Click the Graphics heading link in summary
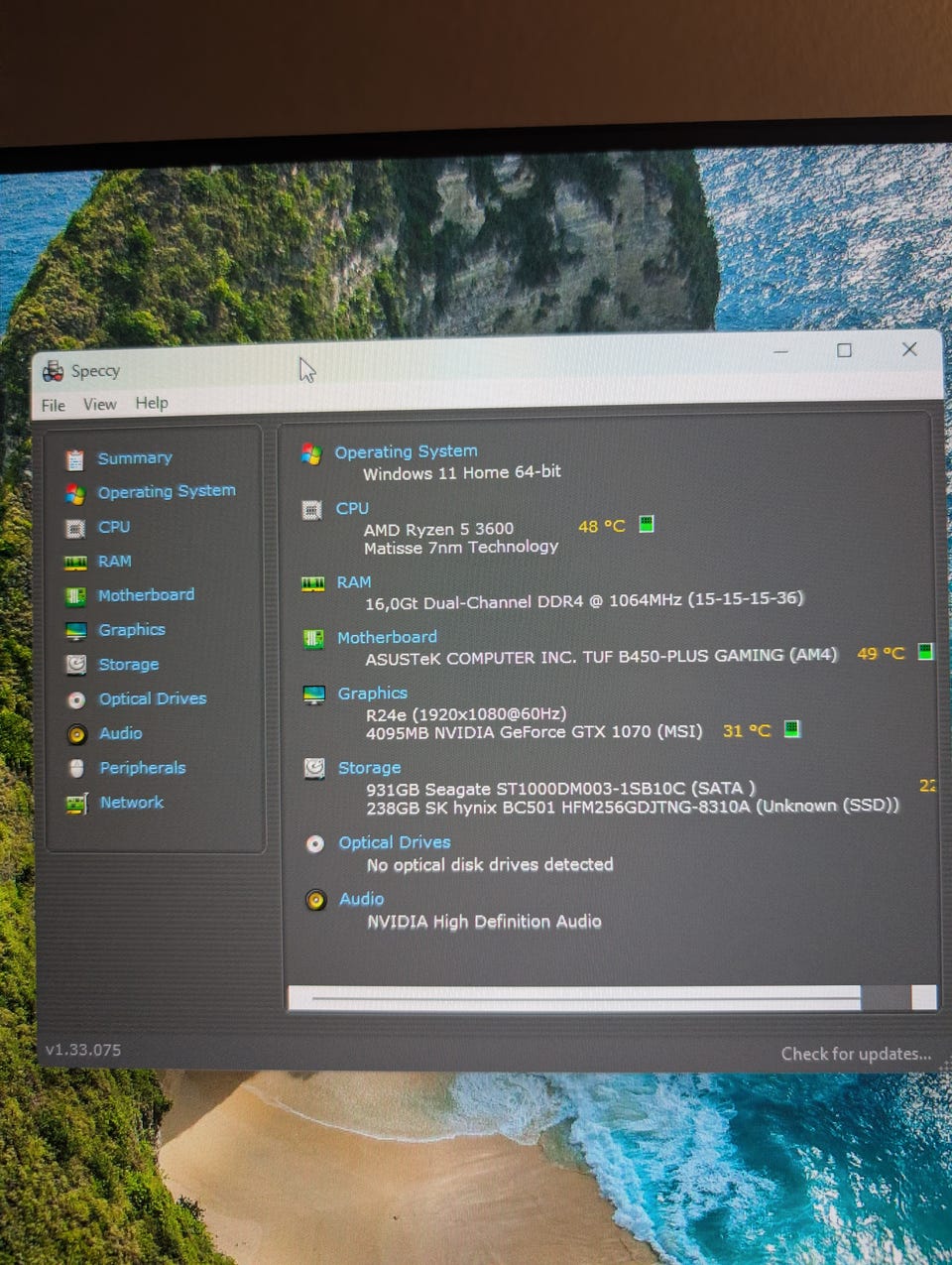 [x=373, y=694]
